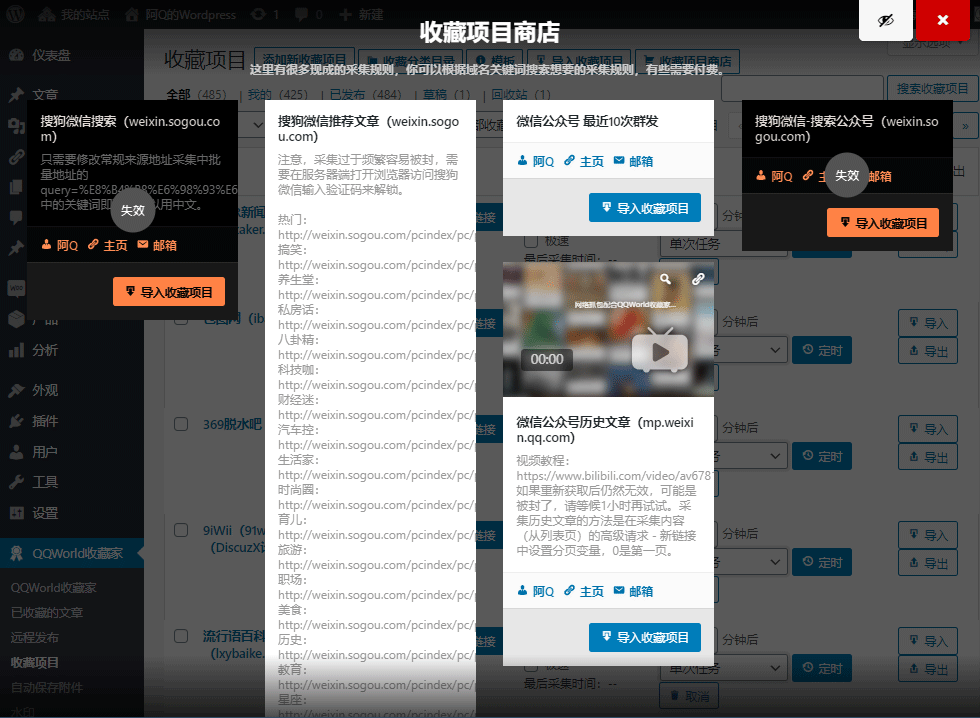Filter list by 全部 (485) tab
The width and height of the screenshot is (980, 718).
pos(196,94)
